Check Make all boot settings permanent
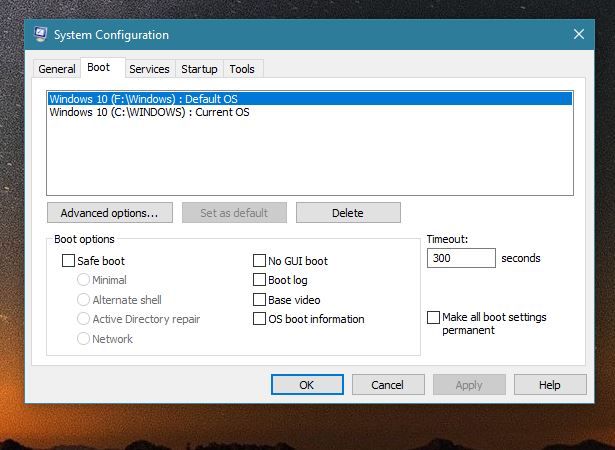The width and height of the screenshot is (615, 450). pos(433,317)
